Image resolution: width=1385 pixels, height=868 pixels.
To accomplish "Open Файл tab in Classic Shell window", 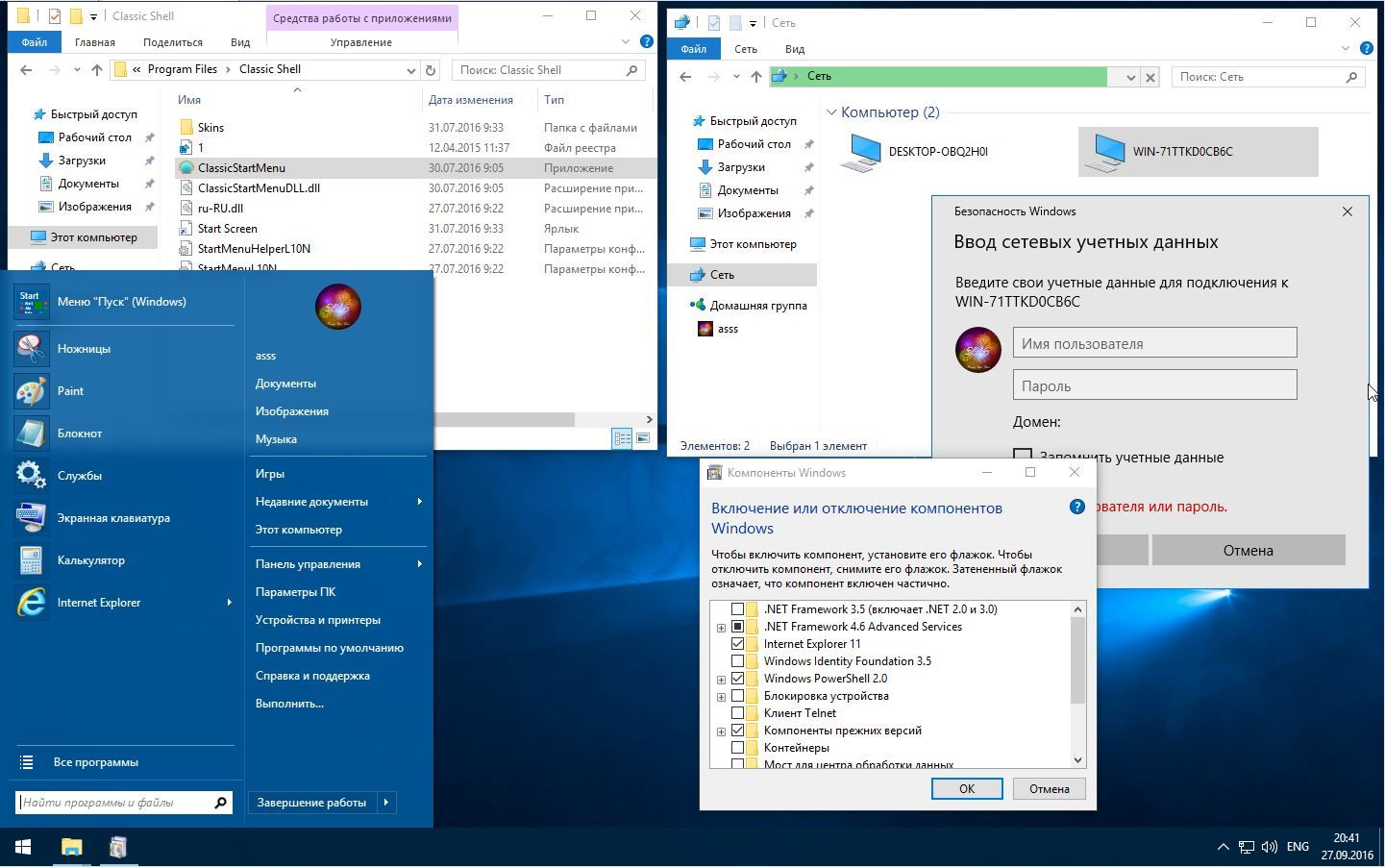I will coord(35,42).
